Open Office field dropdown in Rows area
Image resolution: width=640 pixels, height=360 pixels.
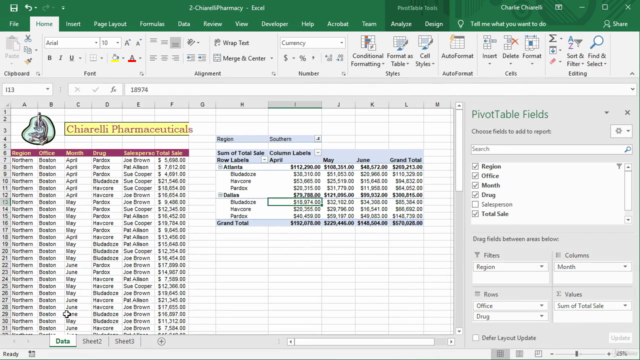[542, 306]
